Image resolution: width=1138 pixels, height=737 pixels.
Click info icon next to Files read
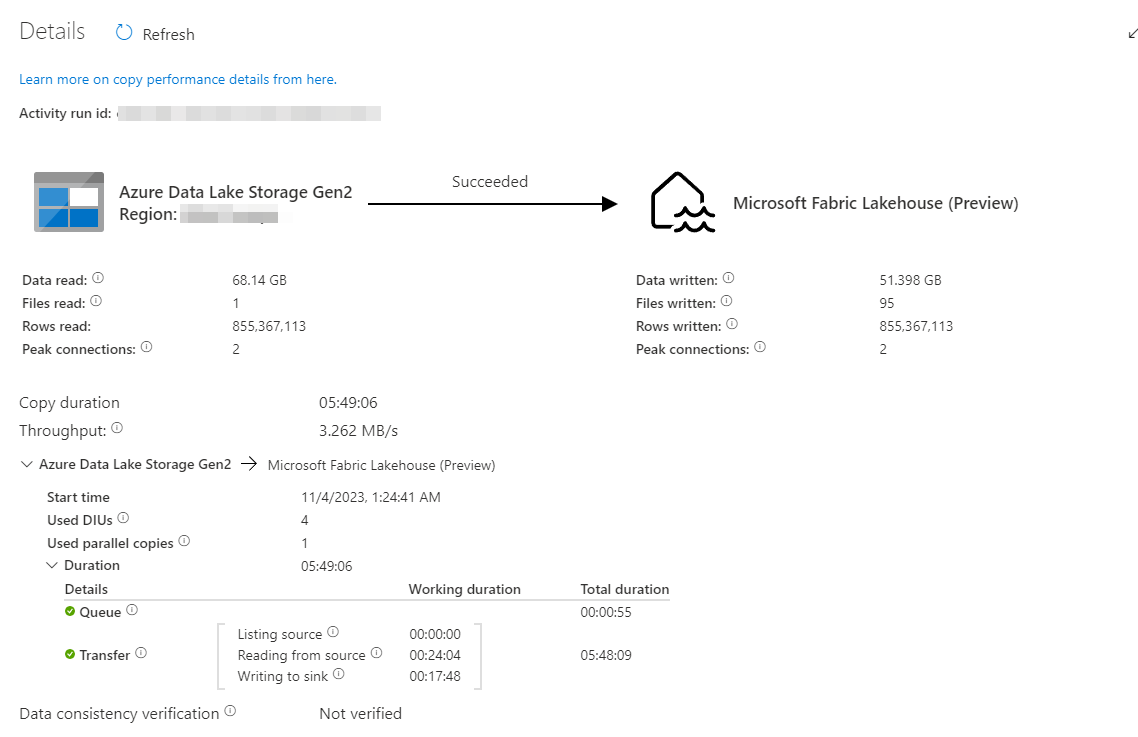point(96,301)
